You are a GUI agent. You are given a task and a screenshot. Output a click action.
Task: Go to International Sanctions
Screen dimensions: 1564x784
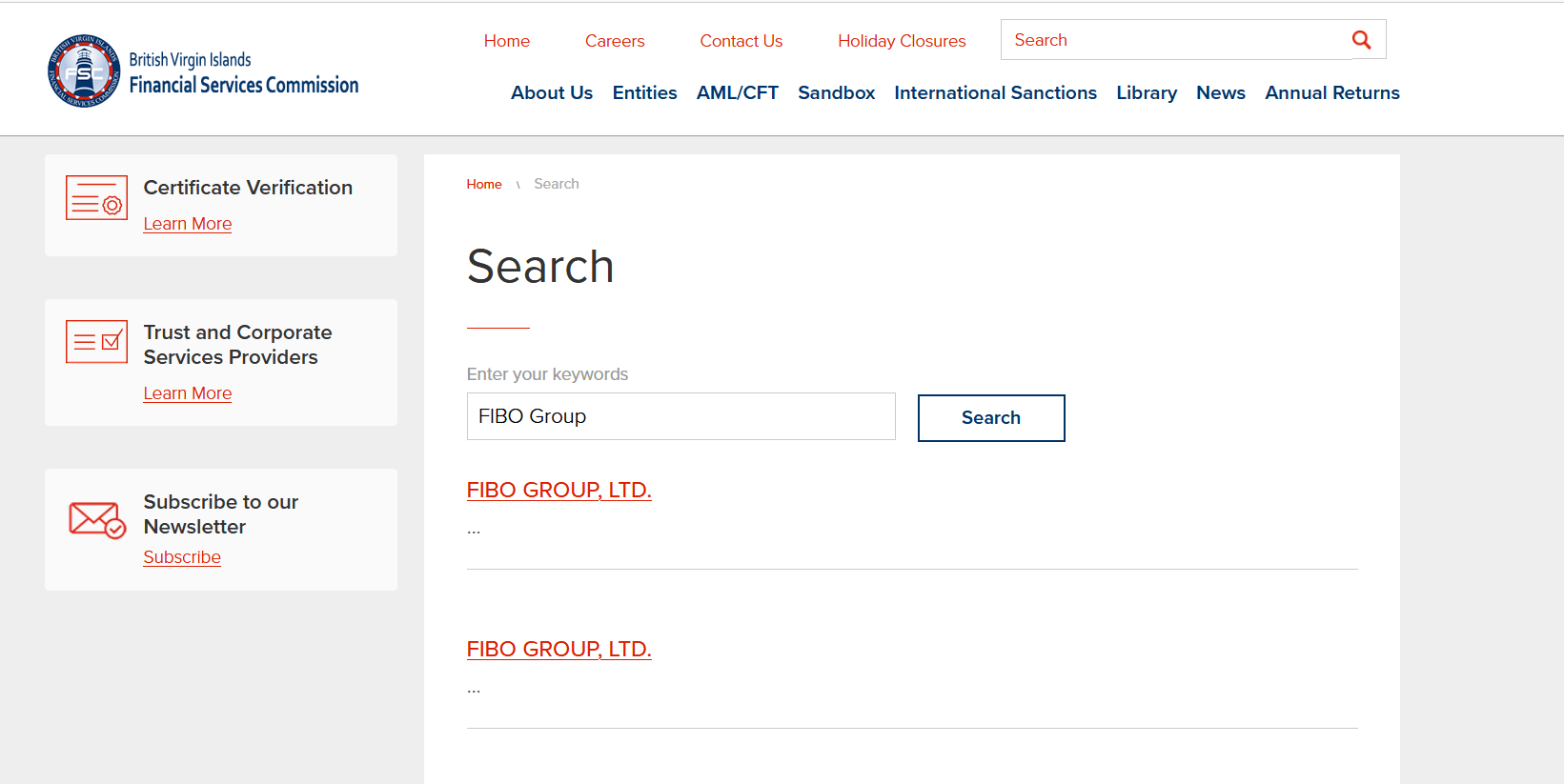(996, 92)
